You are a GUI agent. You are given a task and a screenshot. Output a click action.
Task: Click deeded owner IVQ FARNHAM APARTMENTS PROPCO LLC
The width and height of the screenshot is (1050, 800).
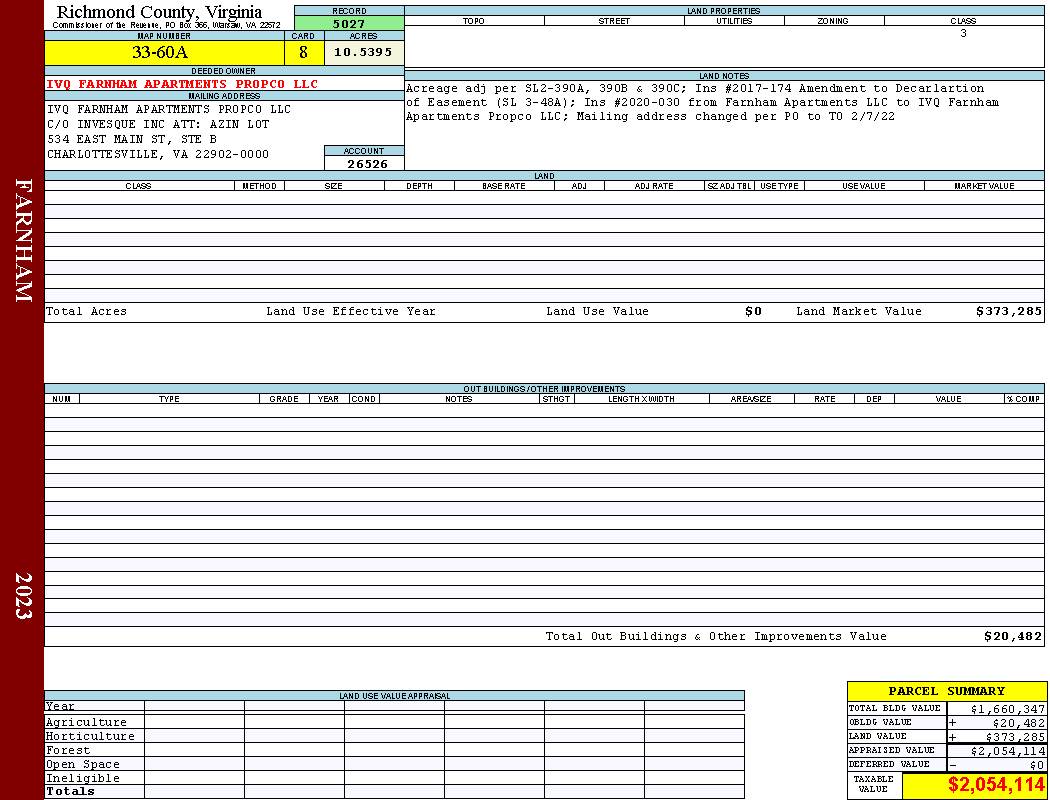(182, 84)
